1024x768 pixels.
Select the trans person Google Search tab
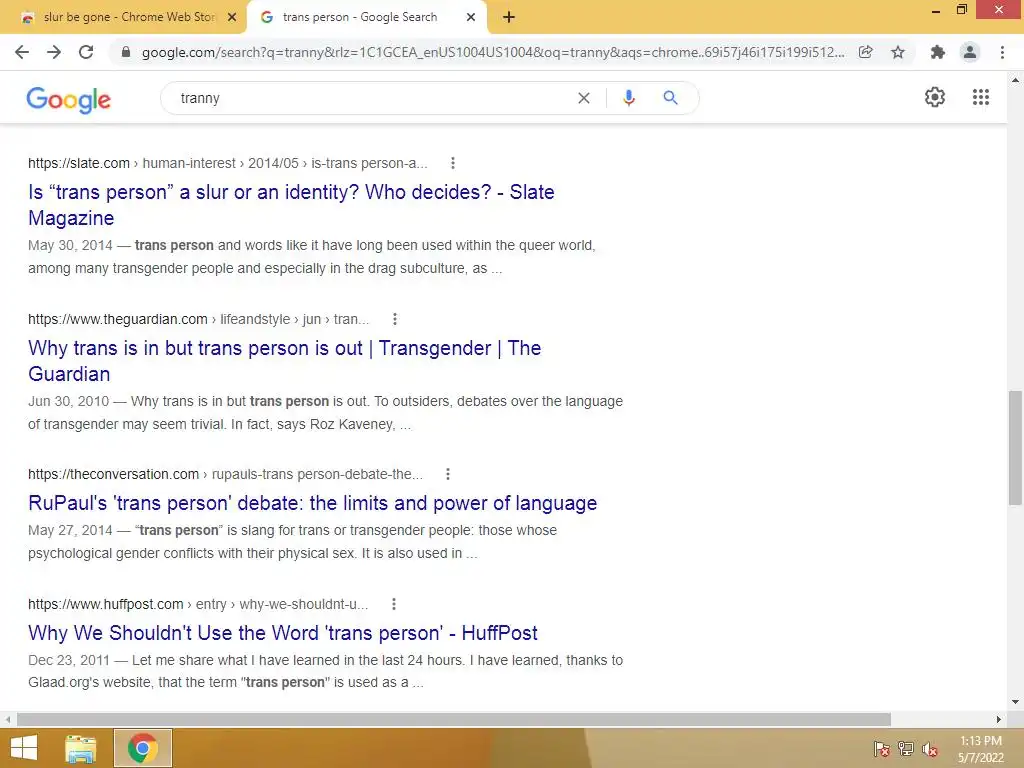pyautogui.click(x=359, y=17)
